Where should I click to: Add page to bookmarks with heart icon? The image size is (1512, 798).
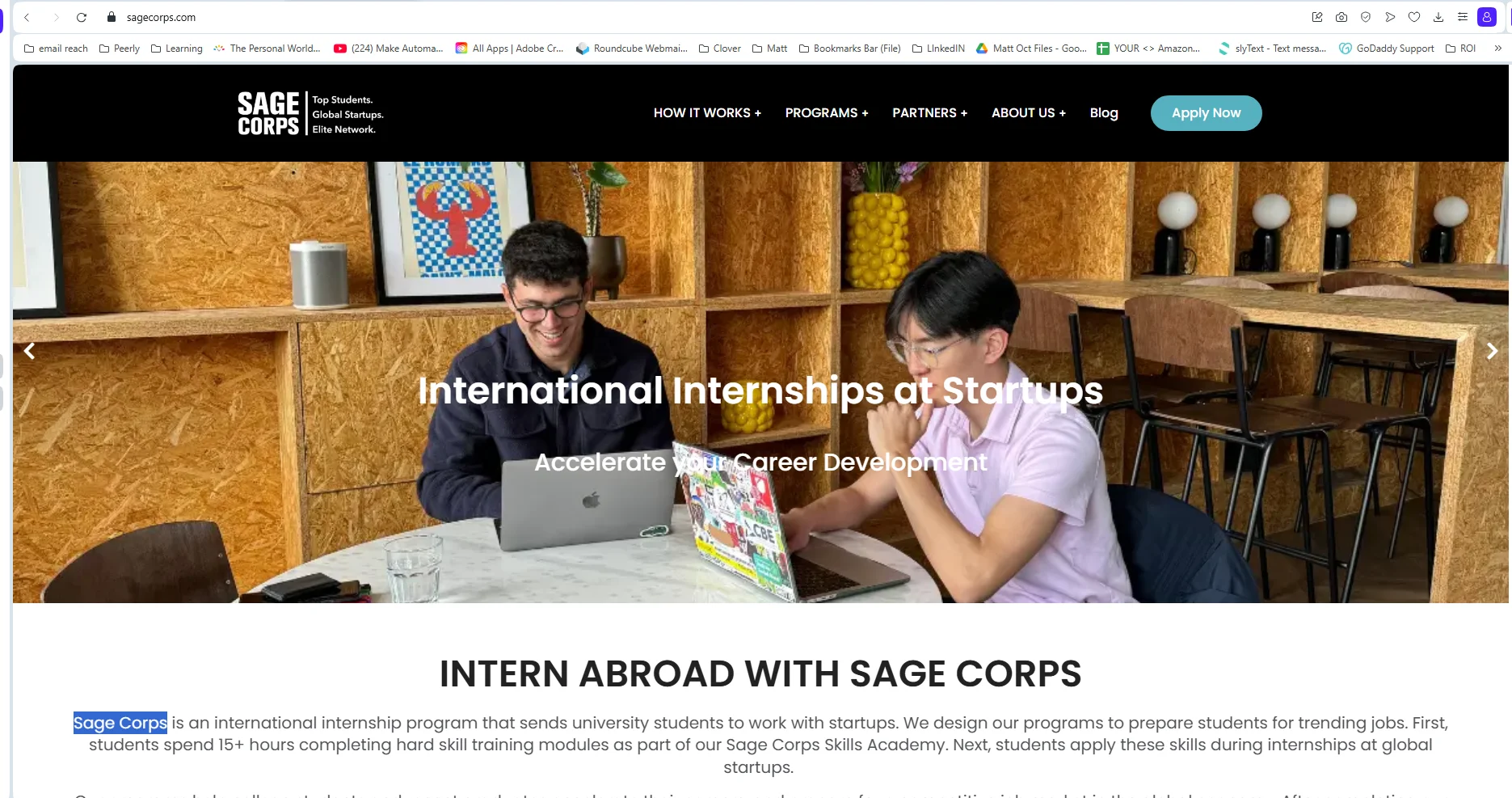1414,17
